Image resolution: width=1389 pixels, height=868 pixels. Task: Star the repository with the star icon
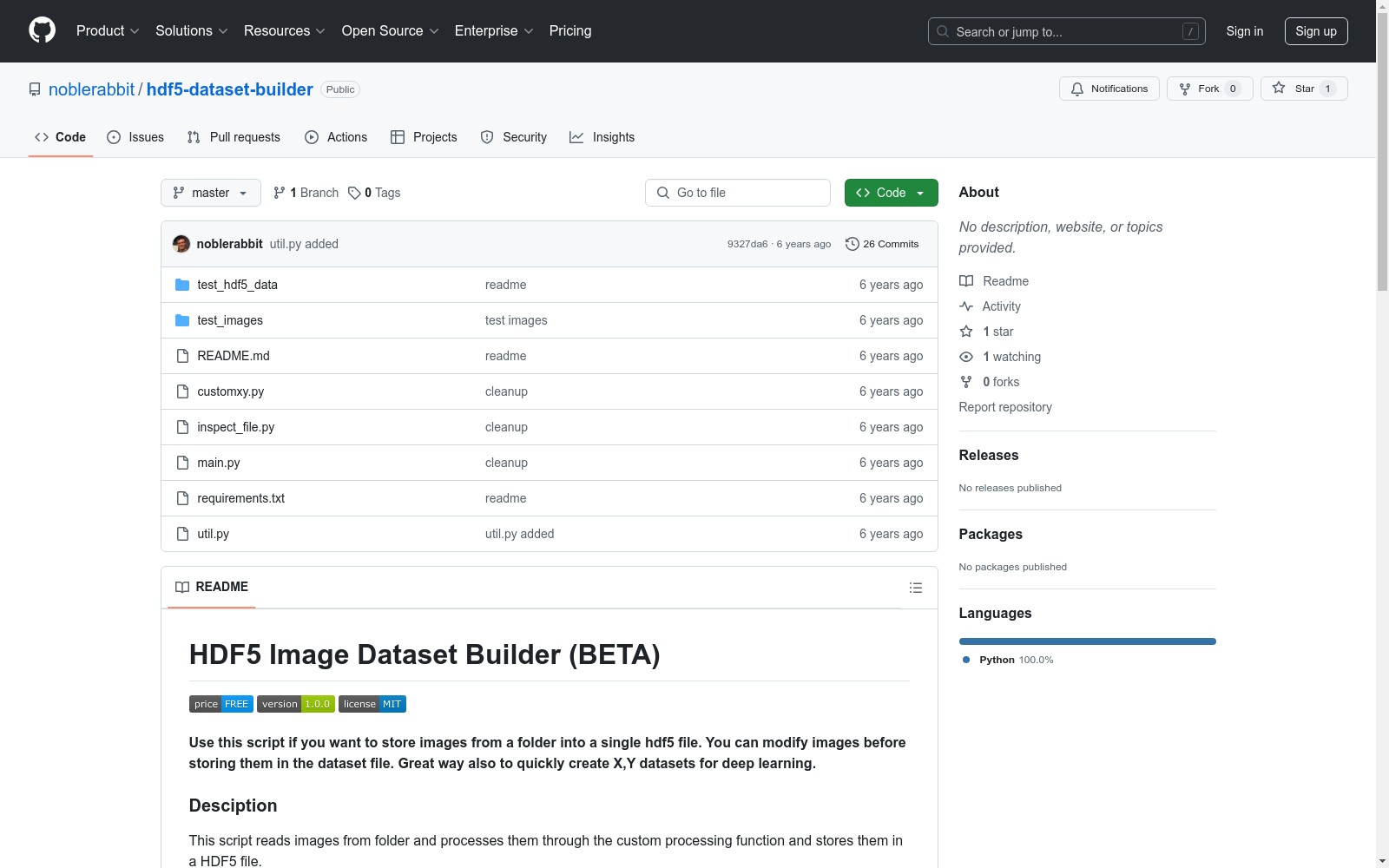[1279, 88]
